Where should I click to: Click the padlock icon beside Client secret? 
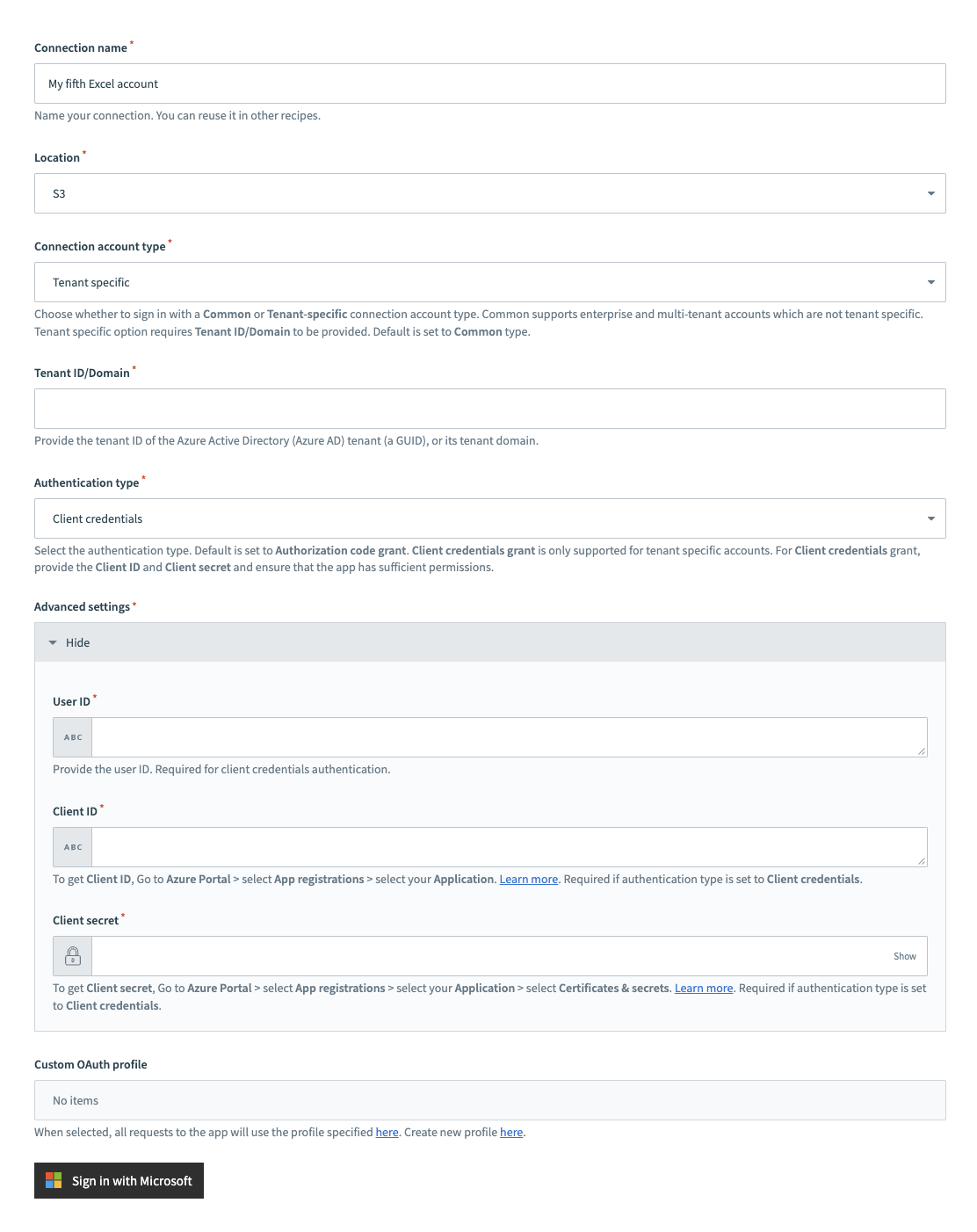coord(72,955)
